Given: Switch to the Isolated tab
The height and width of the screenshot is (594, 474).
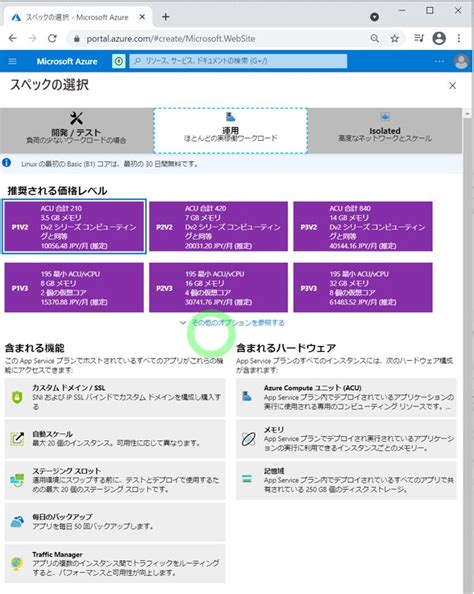Looking at the screenshot, I should click(385, 130).
